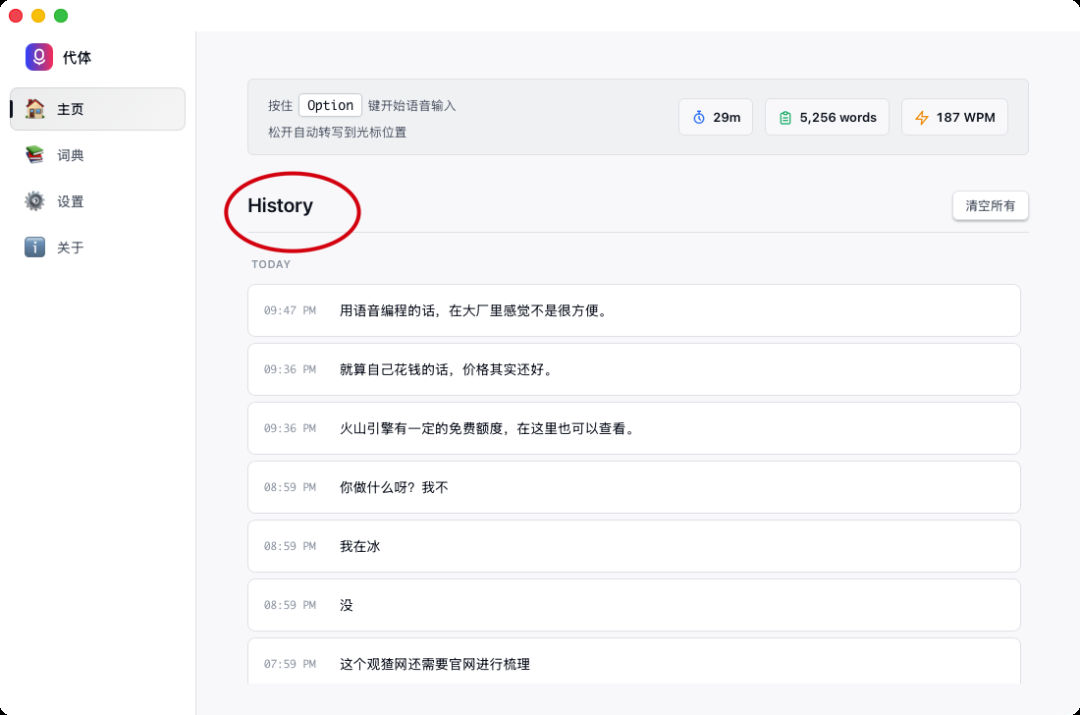
Task: Click the lightning icon next to 187 WPM
Action: [x=922, y=117]
